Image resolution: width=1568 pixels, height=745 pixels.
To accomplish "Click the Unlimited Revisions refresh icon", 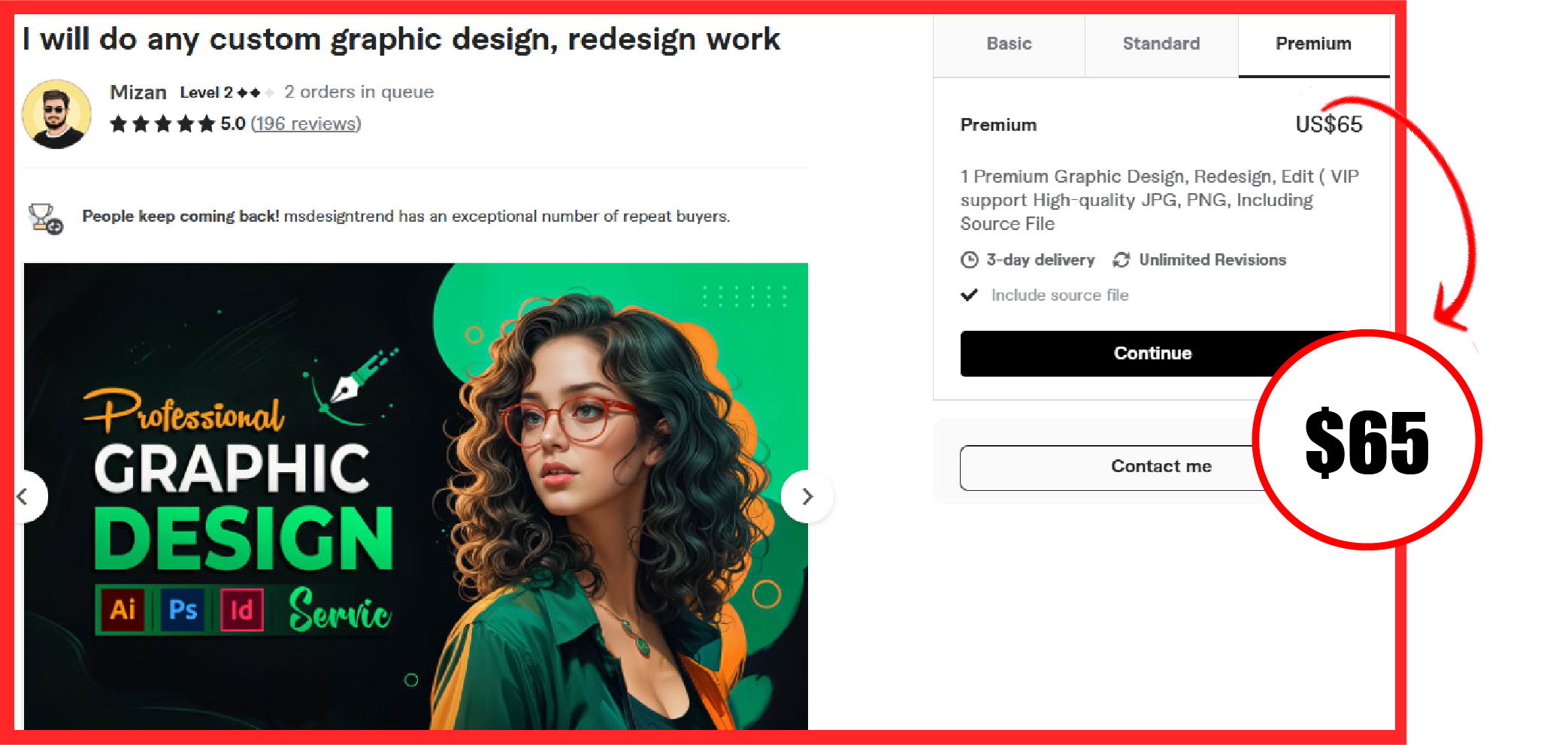I will point(1122,260).
